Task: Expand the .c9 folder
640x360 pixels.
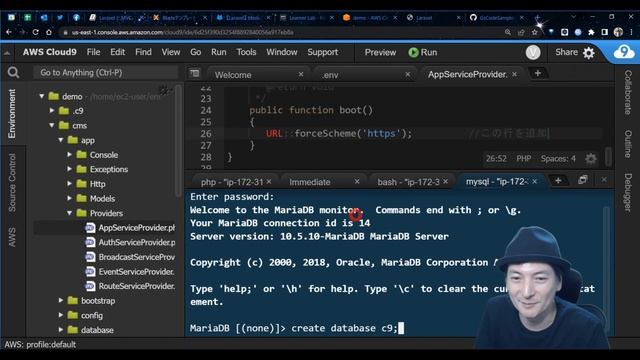Action: point(52,111)
